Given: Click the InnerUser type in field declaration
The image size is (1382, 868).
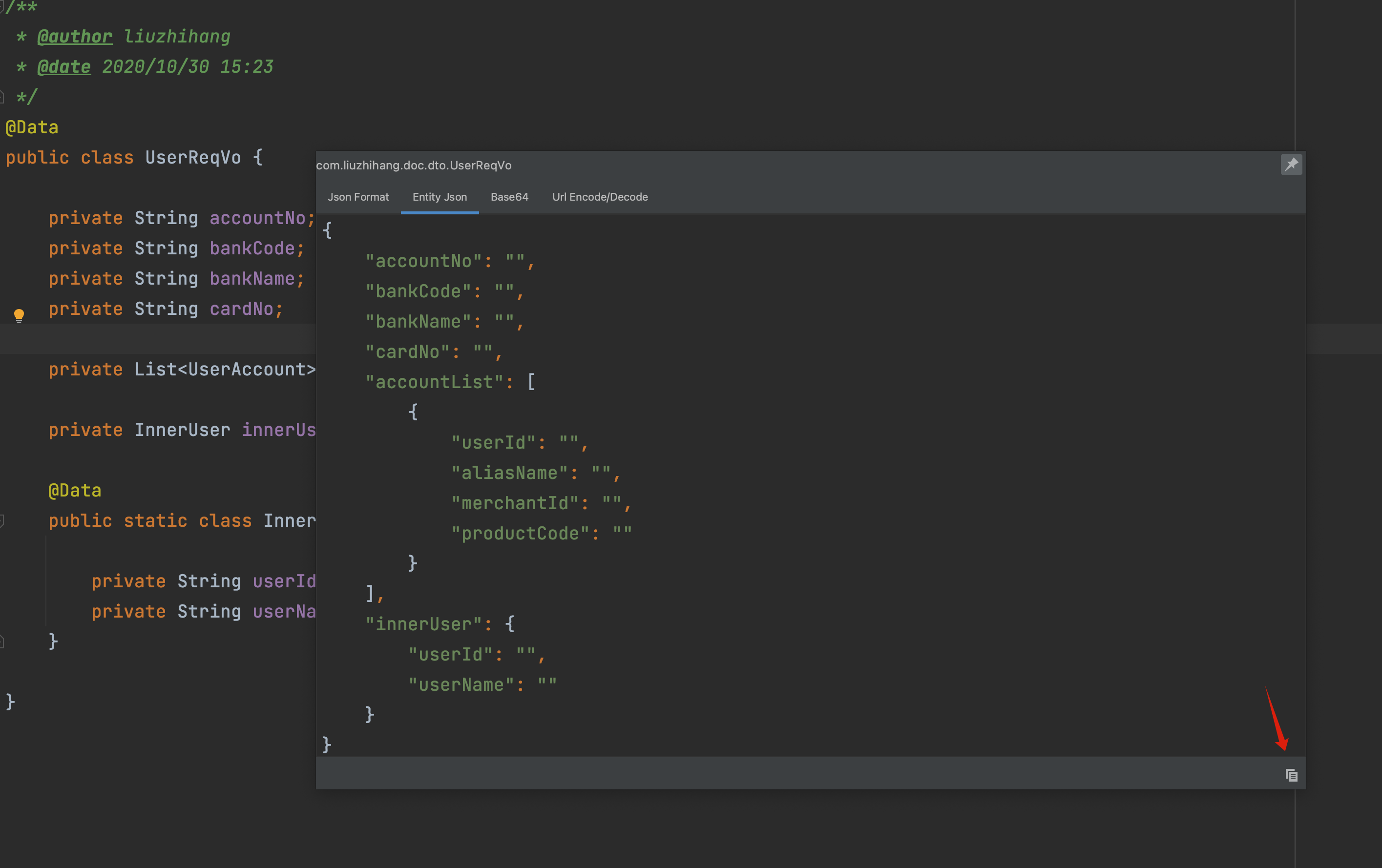Looking at the screenshot, I should pos(182,430).
